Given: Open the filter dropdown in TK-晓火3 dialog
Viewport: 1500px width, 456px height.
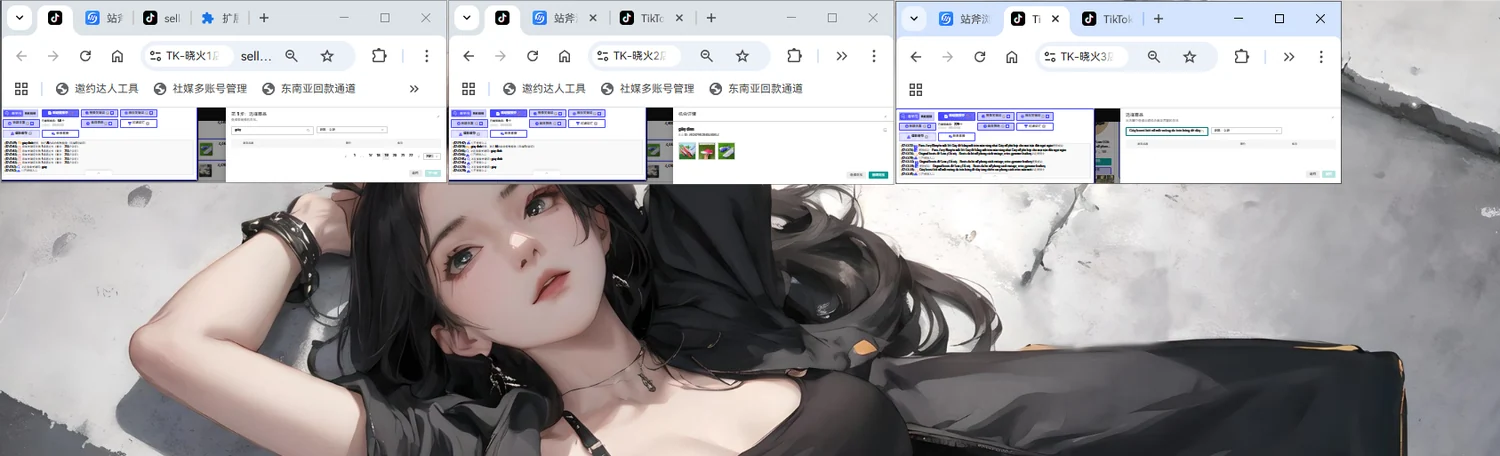Looking at the screenshot, I should pyautogui.click(x=1248, y=131).
